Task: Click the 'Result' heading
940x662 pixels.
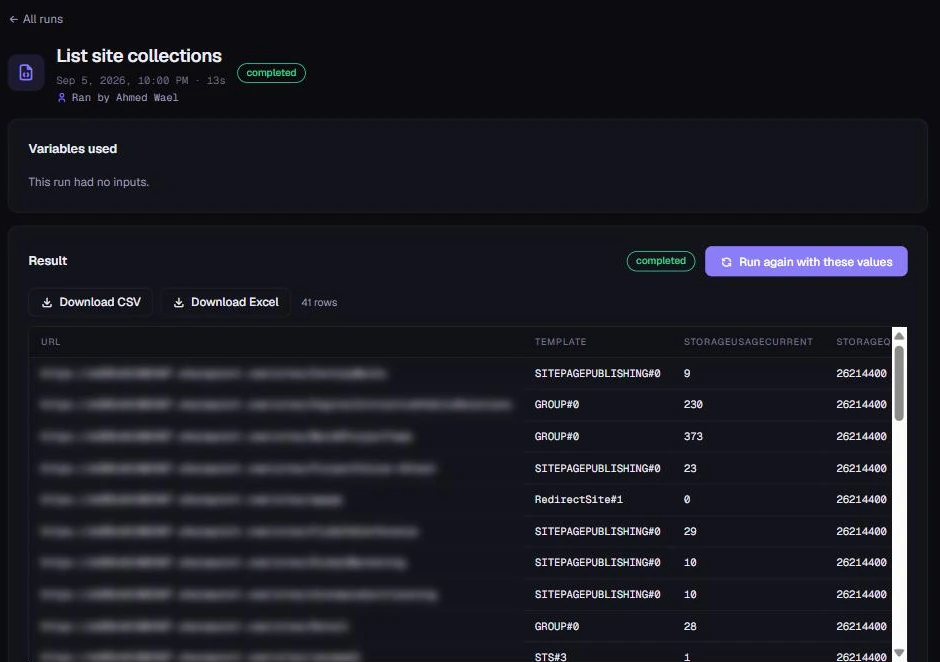Action: 47,261
